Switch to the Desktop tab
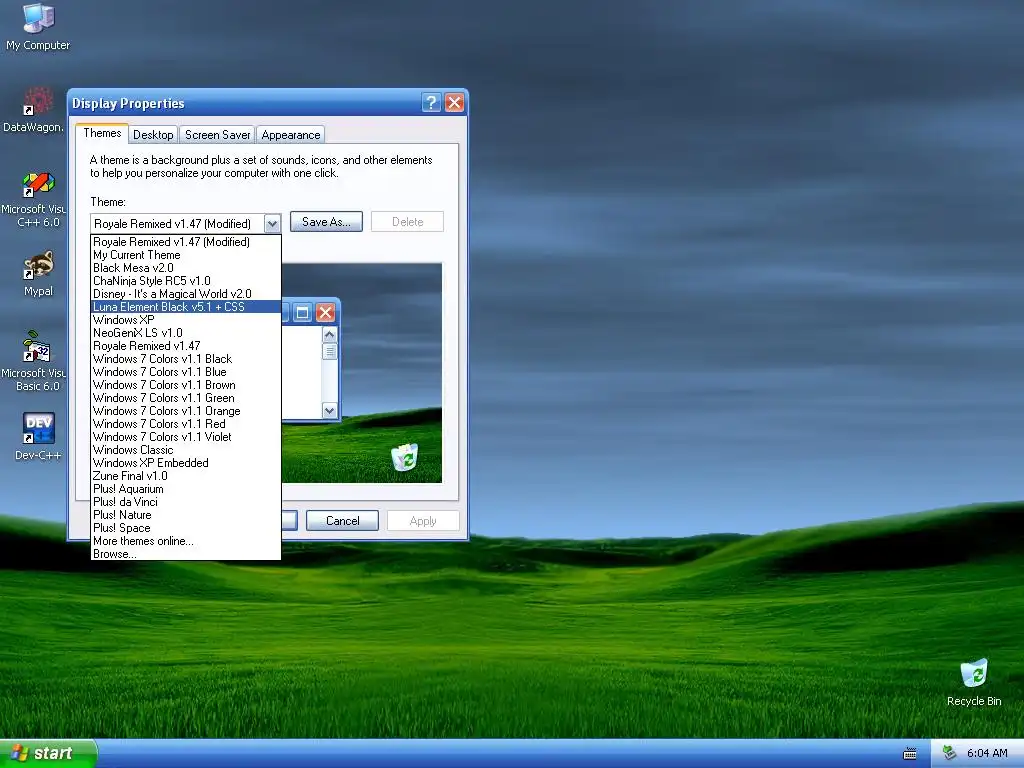This screenshot has width=1024, height=768. tap(153, 135)
